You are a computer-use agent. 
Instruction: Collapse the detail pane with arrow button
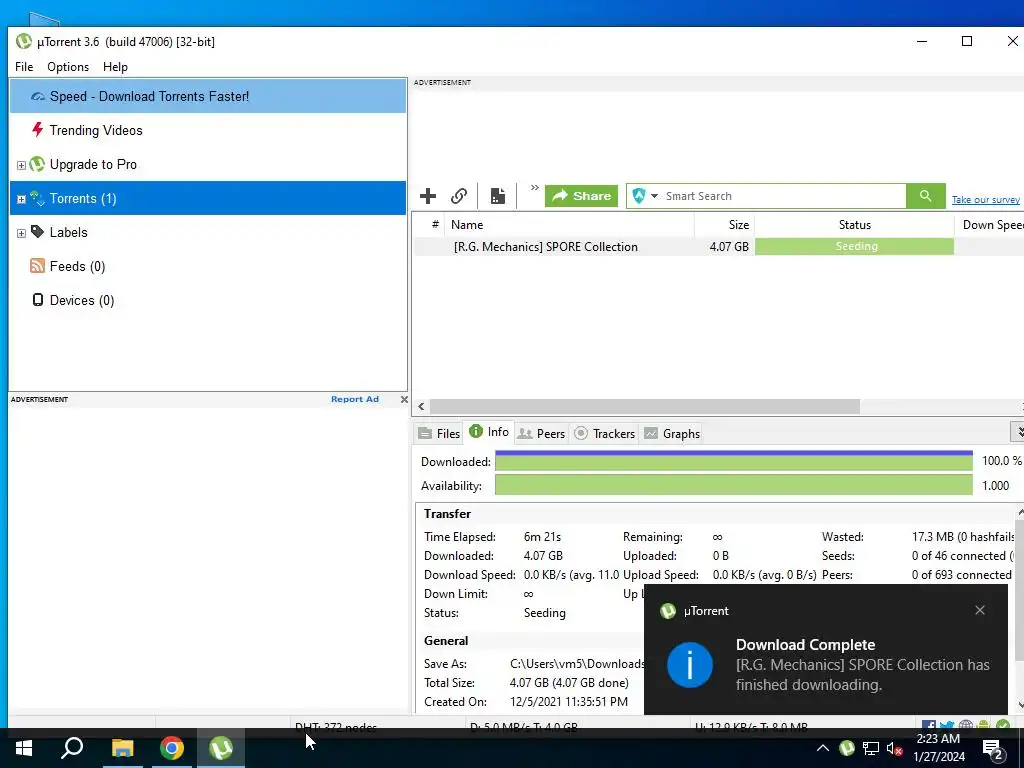(1017, 432)
